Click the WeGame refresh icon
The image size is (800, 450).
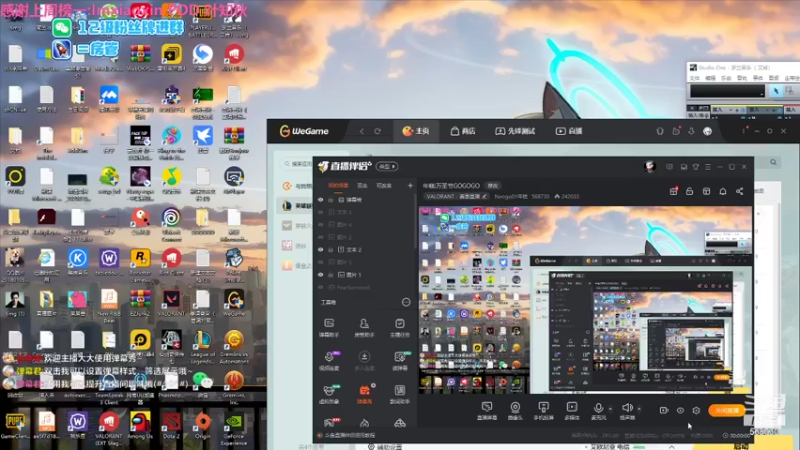[x=378, y=131]
